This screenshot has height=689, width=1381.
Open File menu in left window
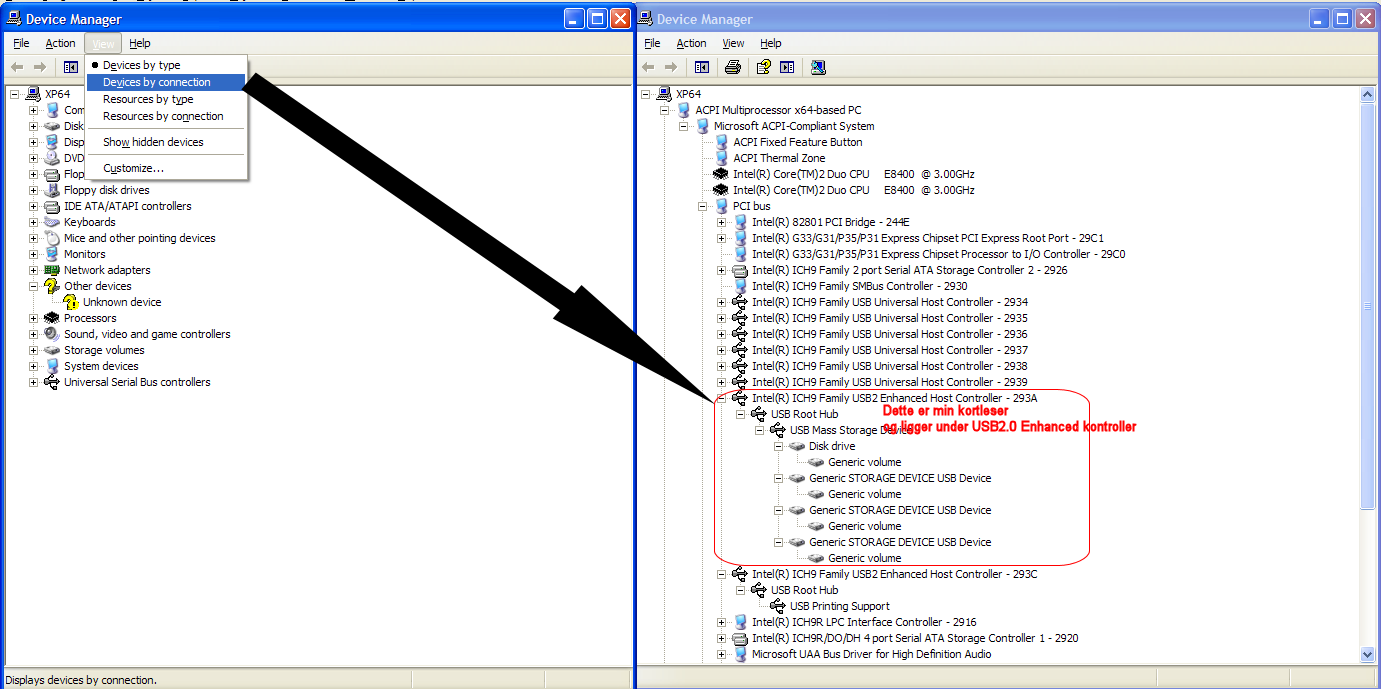click(x=21, y=43)
